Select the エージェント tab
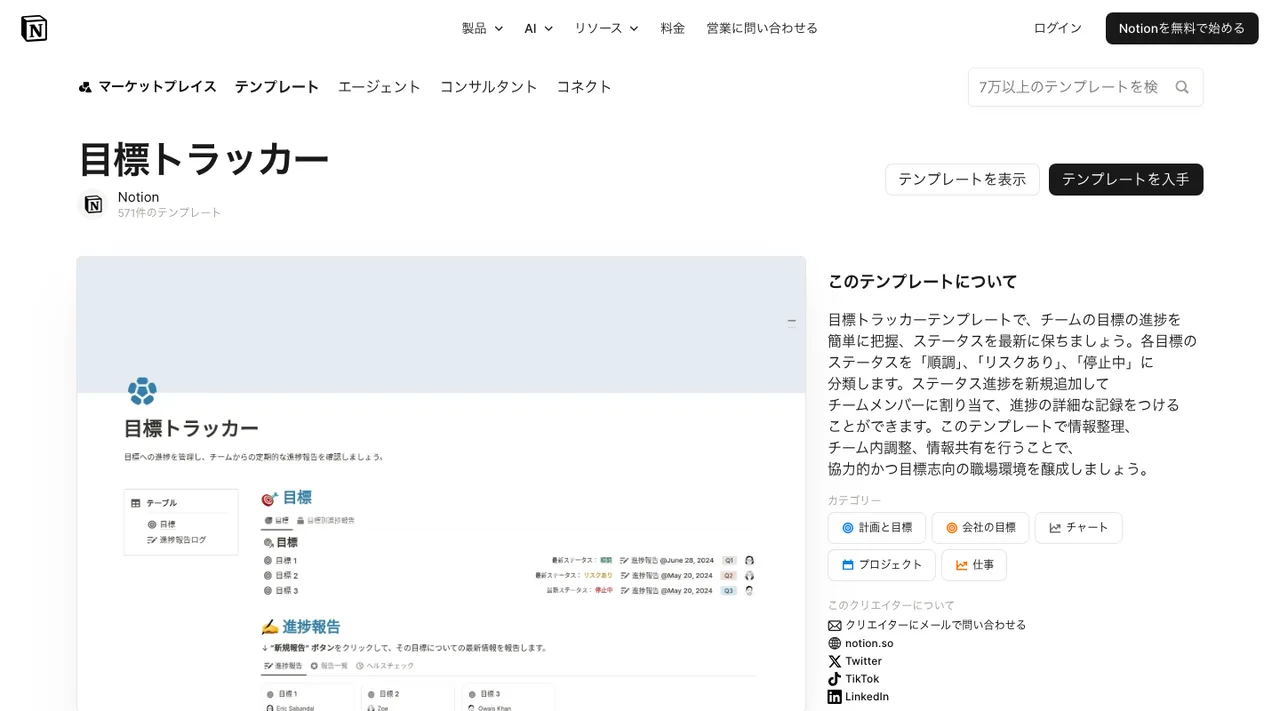Image resolution: width=1280 pixels, height=711 pixels. pyautogui.click(x=379, y=87)
